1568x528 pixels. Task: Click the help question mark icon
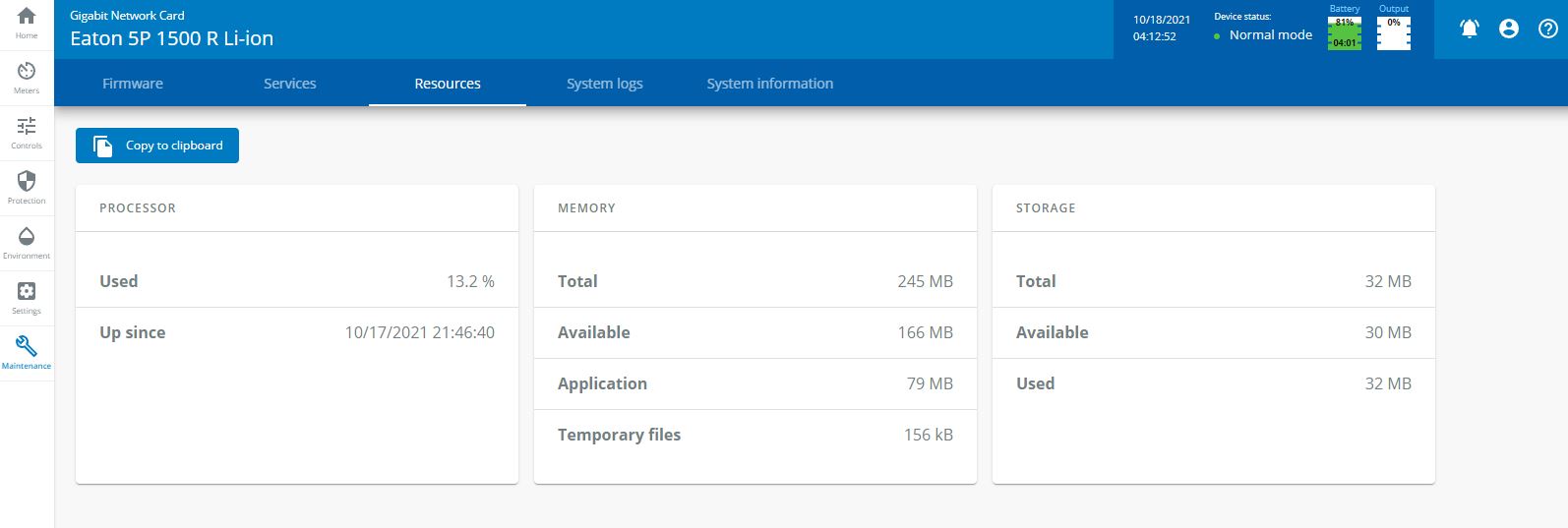point(1547,29)
